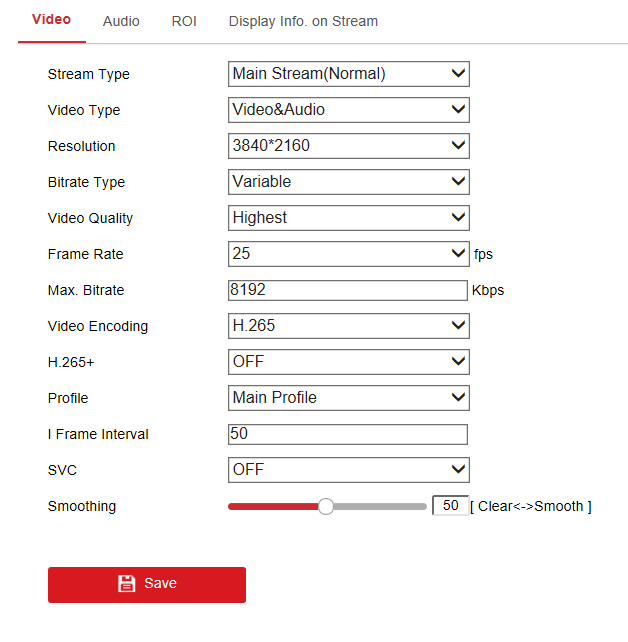Click the Smoothing slider handle

pos(326,506)
